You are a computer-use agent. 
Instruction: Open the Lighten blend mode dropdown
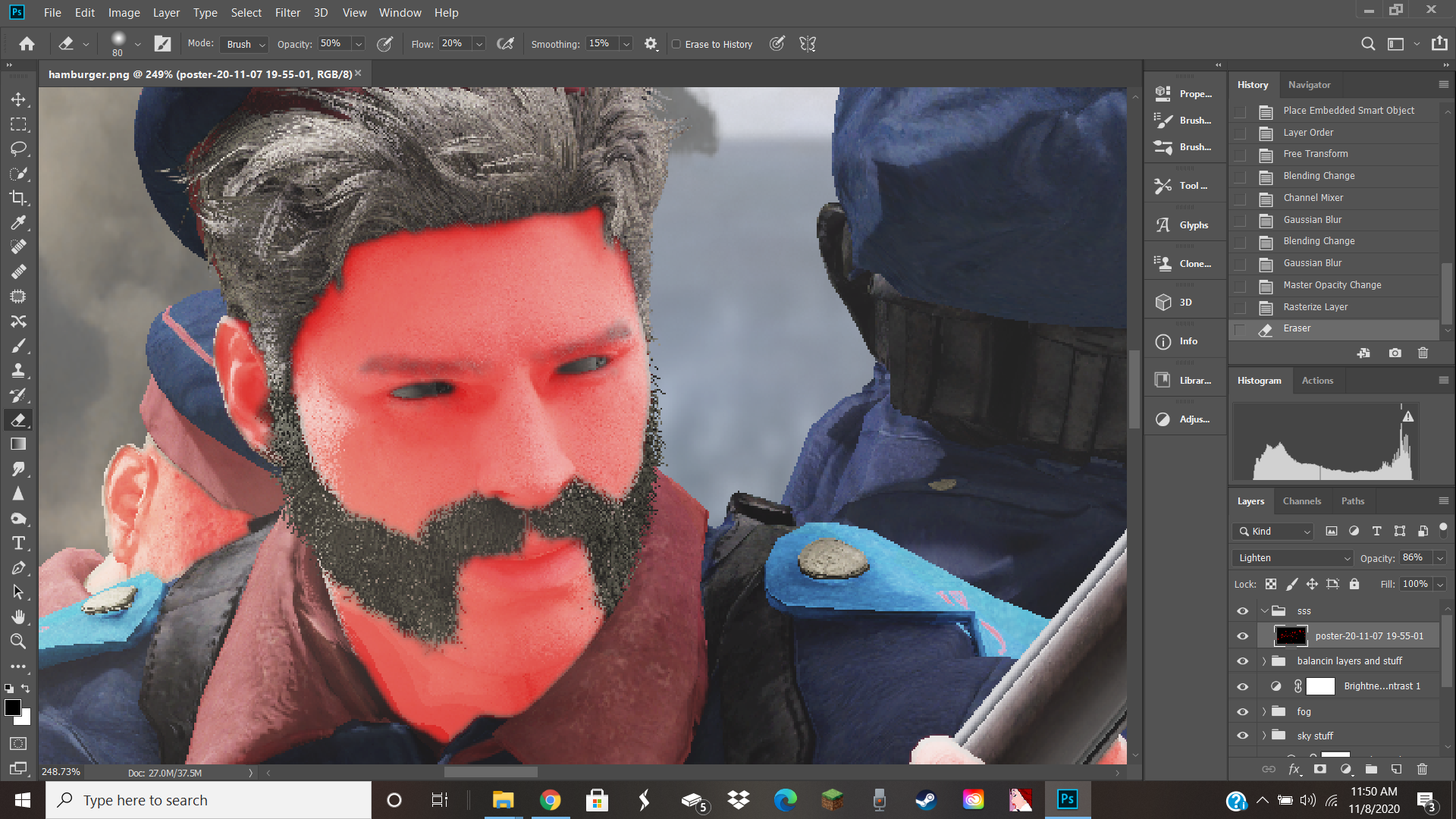[x=1294, y=558]
